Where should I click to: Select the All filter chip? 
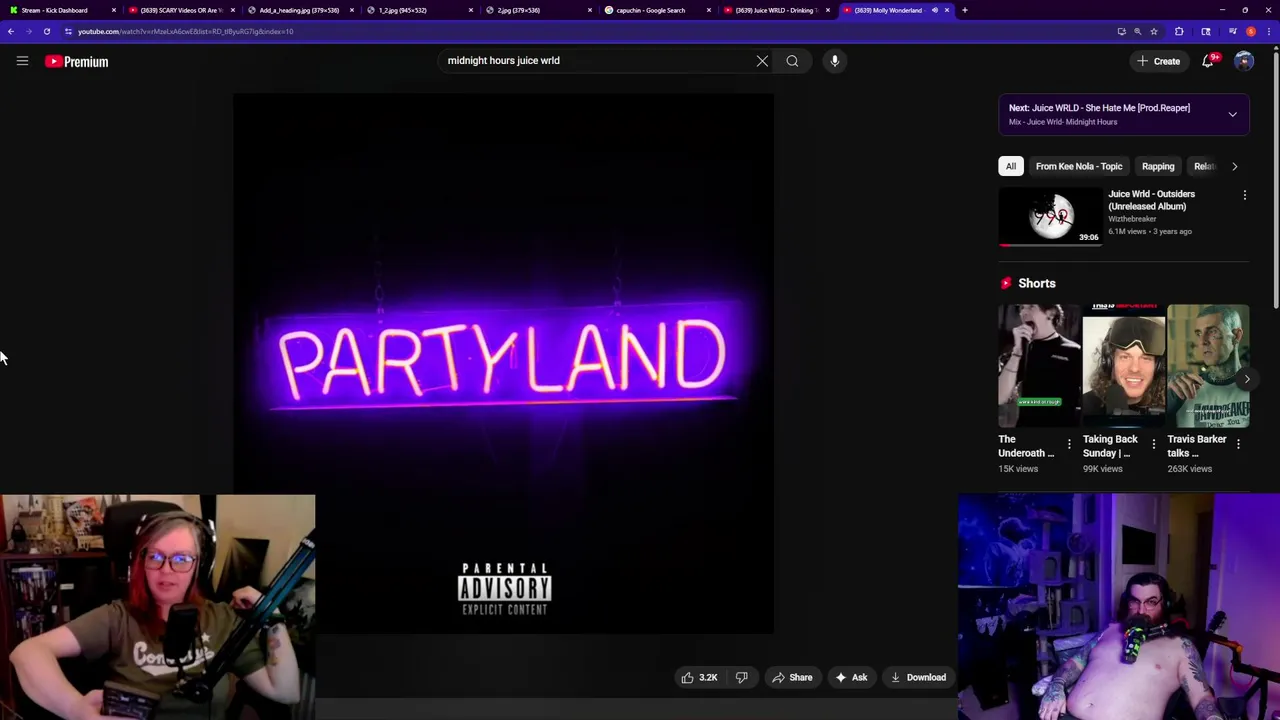(x=1011, y=166)
